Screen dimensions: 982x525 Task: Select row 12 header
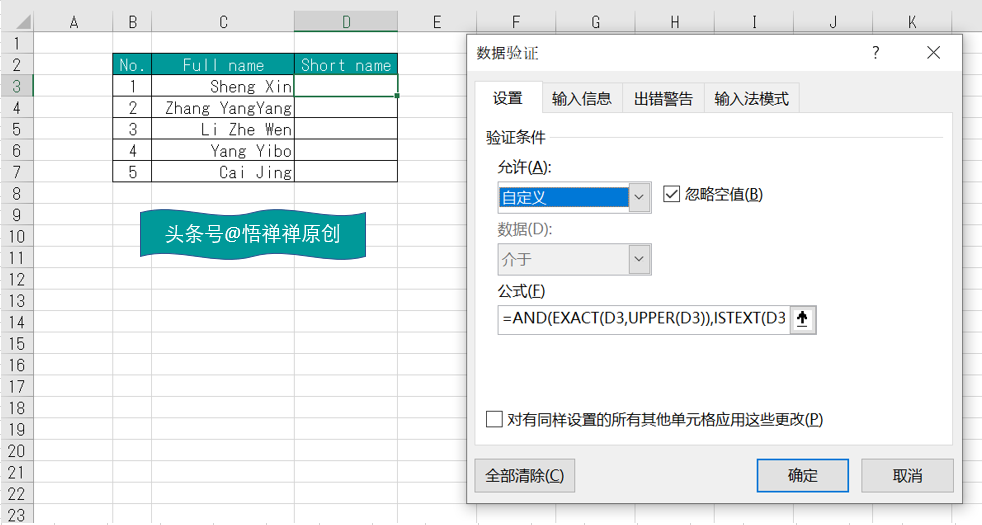point(17,279)
